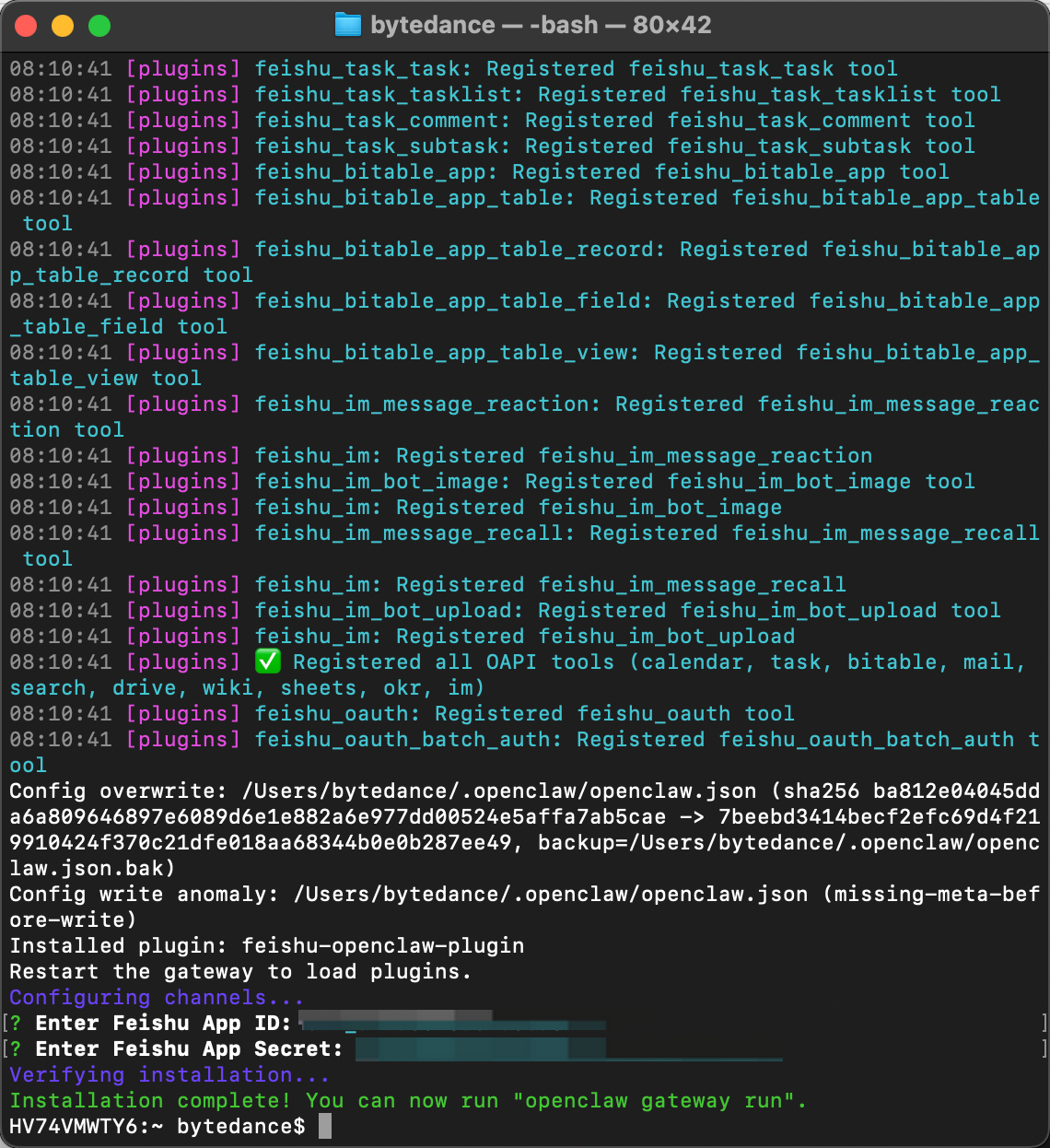This screenshot has width=1050, height=1148.
Task: Click the block cursor after the shell prompt
Action: 324,1126
